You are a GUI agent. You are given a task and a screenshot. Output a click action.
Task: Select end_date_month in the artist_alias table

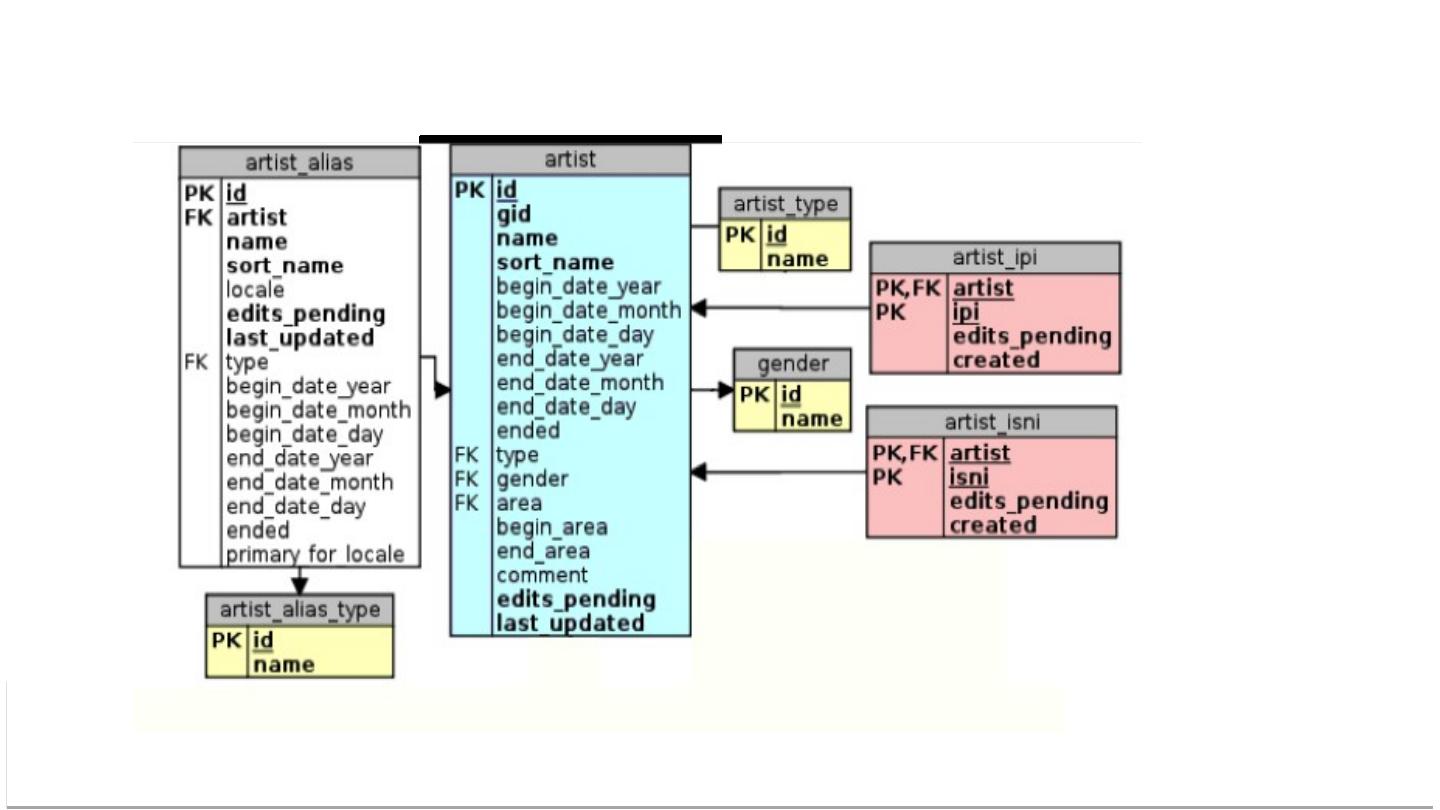[x=309, y=482]
